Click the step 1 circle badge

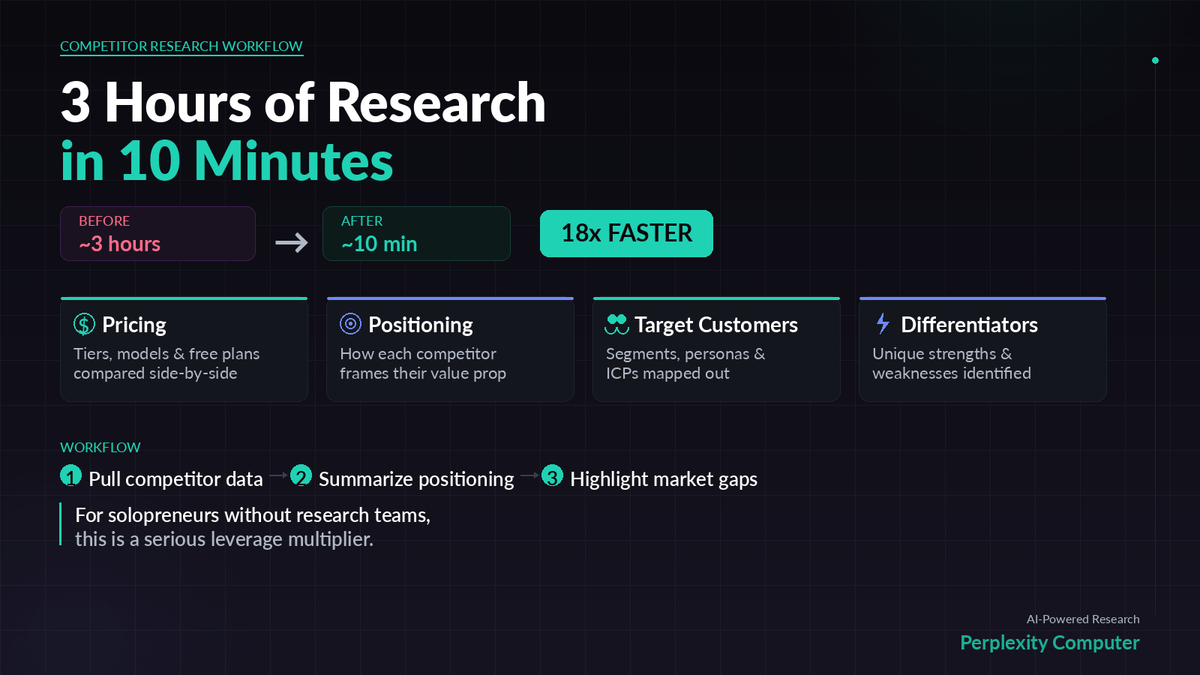click(71, 477)
